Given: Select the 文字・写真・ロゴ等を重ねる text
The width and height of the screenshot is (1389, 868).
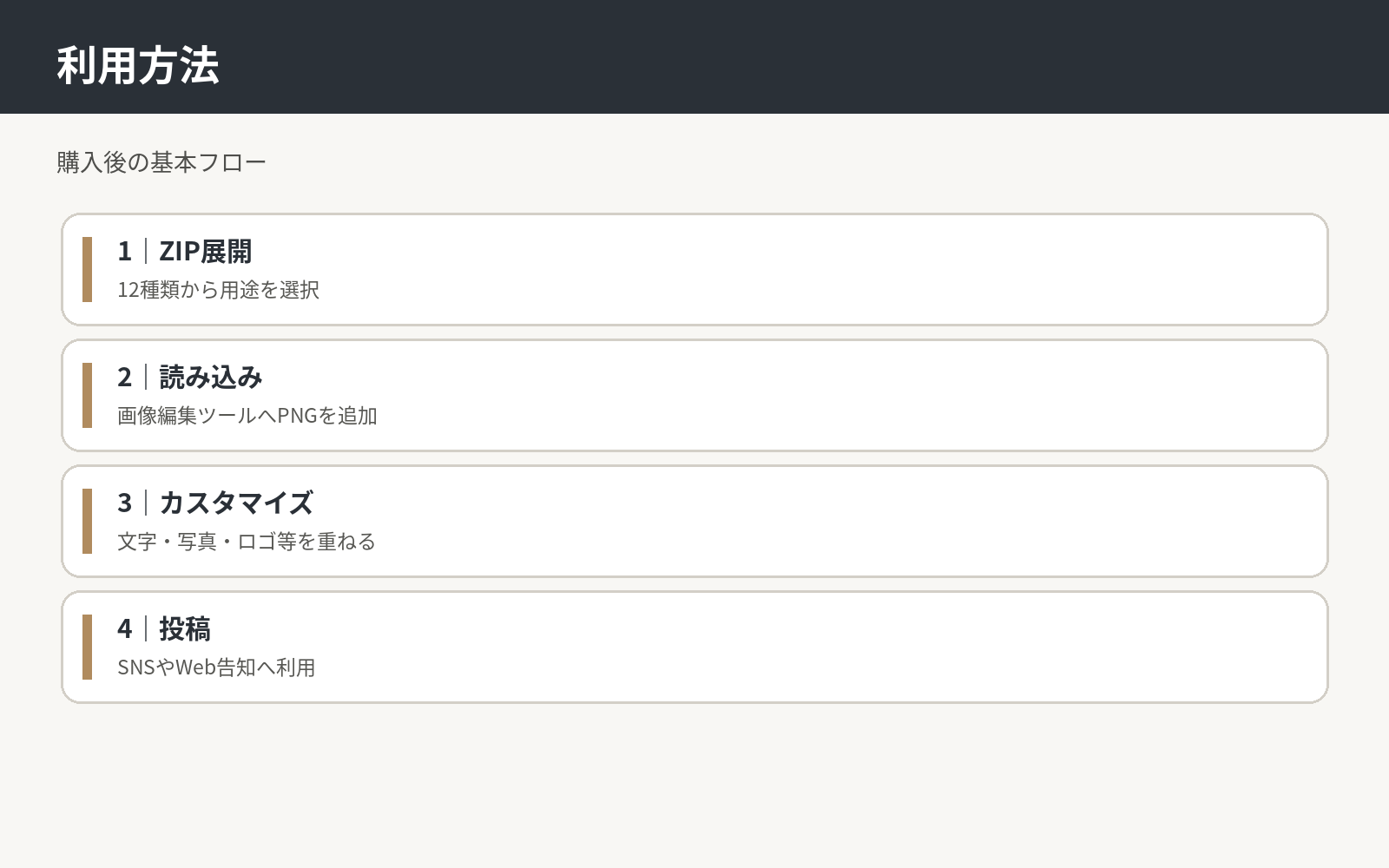Looking at the screenshot, I should (x=247, y=542).
